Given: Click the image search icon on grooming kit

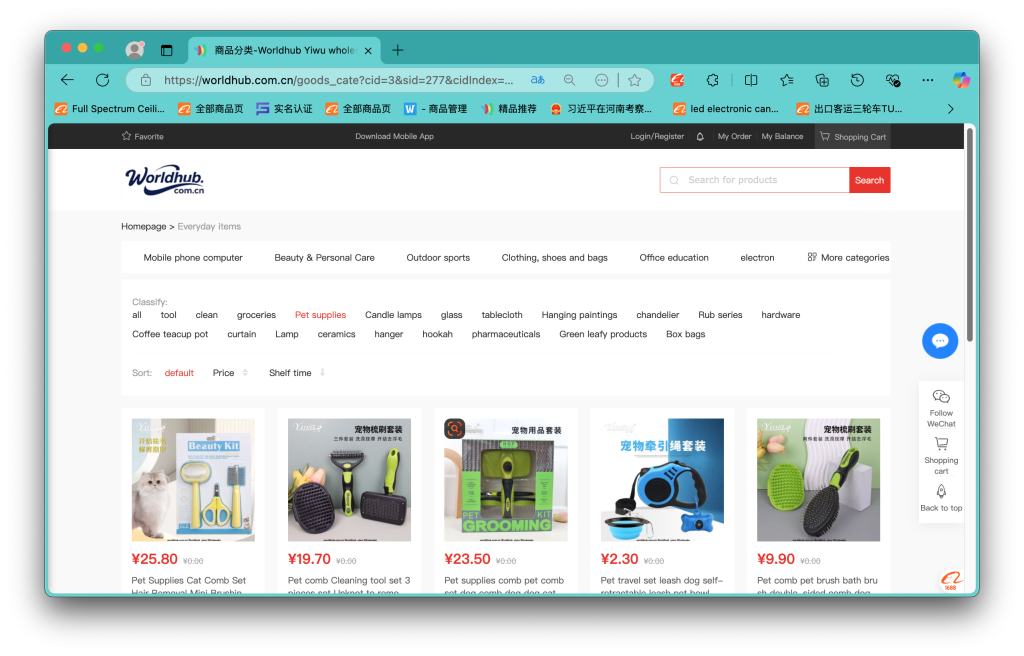Looking at the screenshot, I should click(455, 428).
